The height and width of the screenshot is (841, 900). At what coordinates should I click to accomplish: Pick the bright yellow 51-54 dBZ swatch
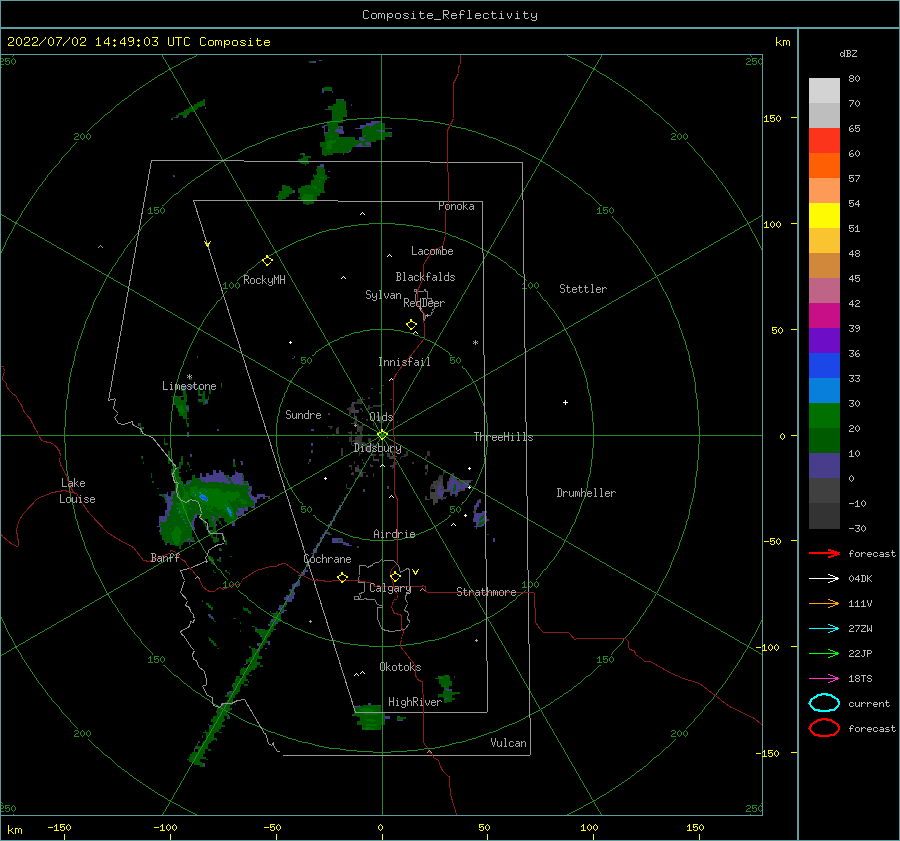[x=824, y=216]
